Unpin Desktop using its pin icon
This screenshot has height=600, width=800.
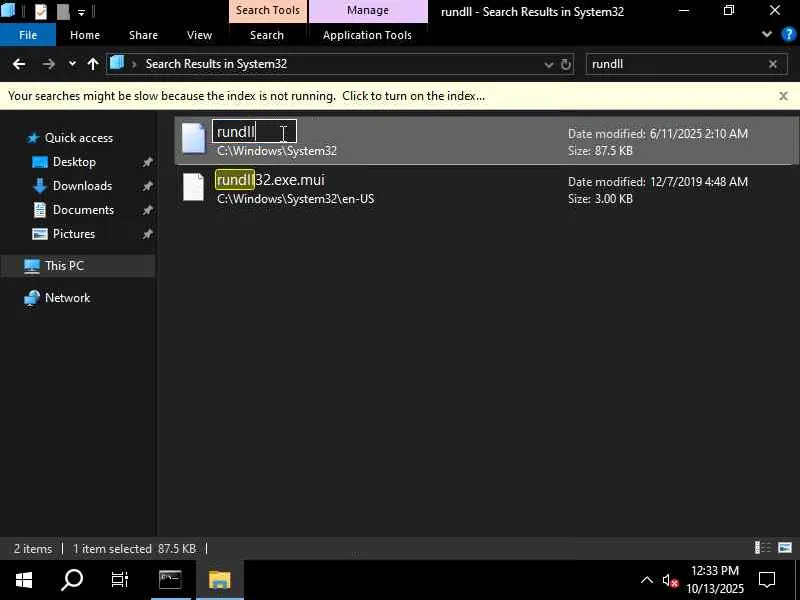pyautogui.click(x=147, y=162)
